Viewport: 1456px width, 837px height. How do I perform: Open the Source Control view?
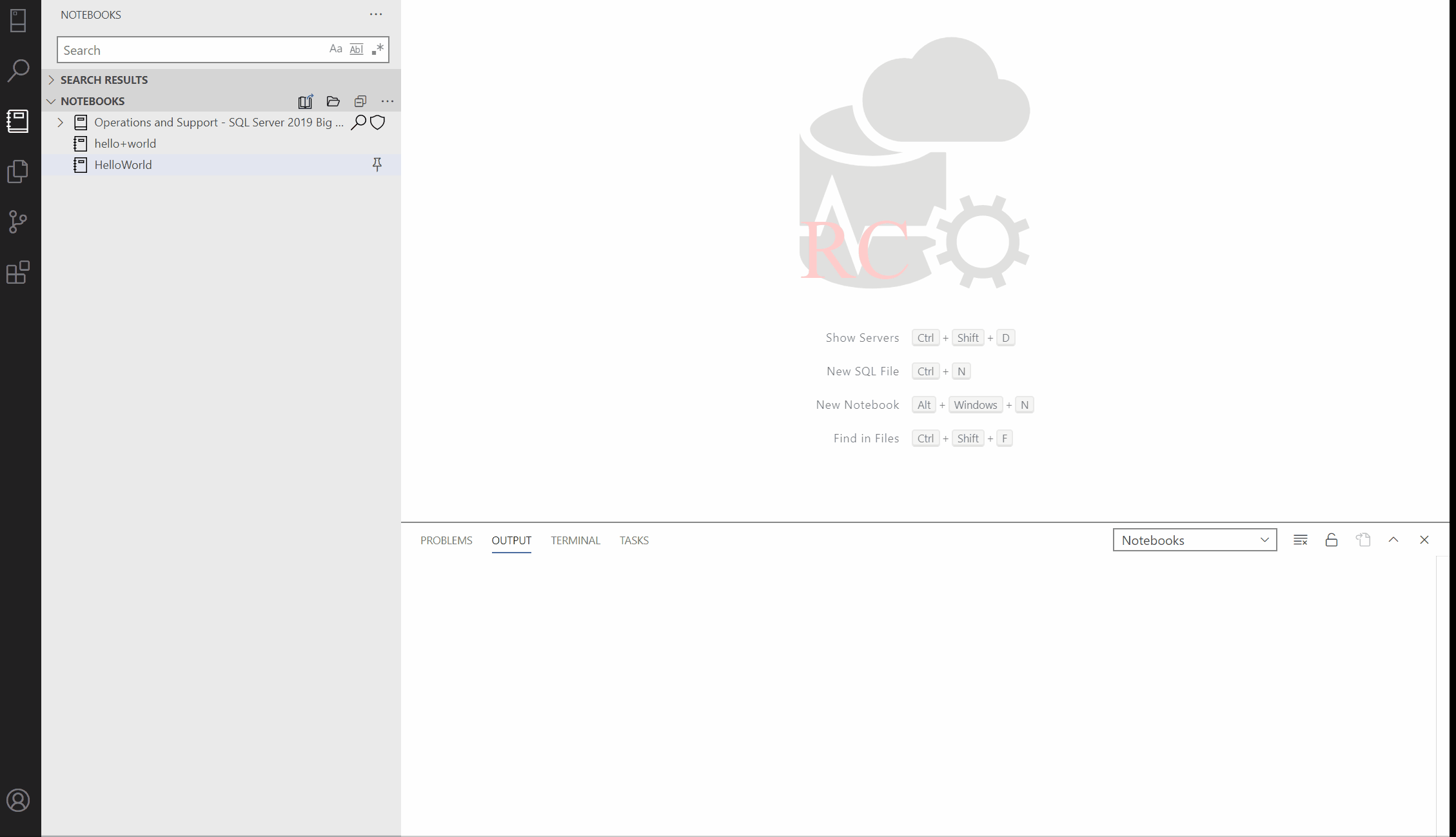pos(18,221)
